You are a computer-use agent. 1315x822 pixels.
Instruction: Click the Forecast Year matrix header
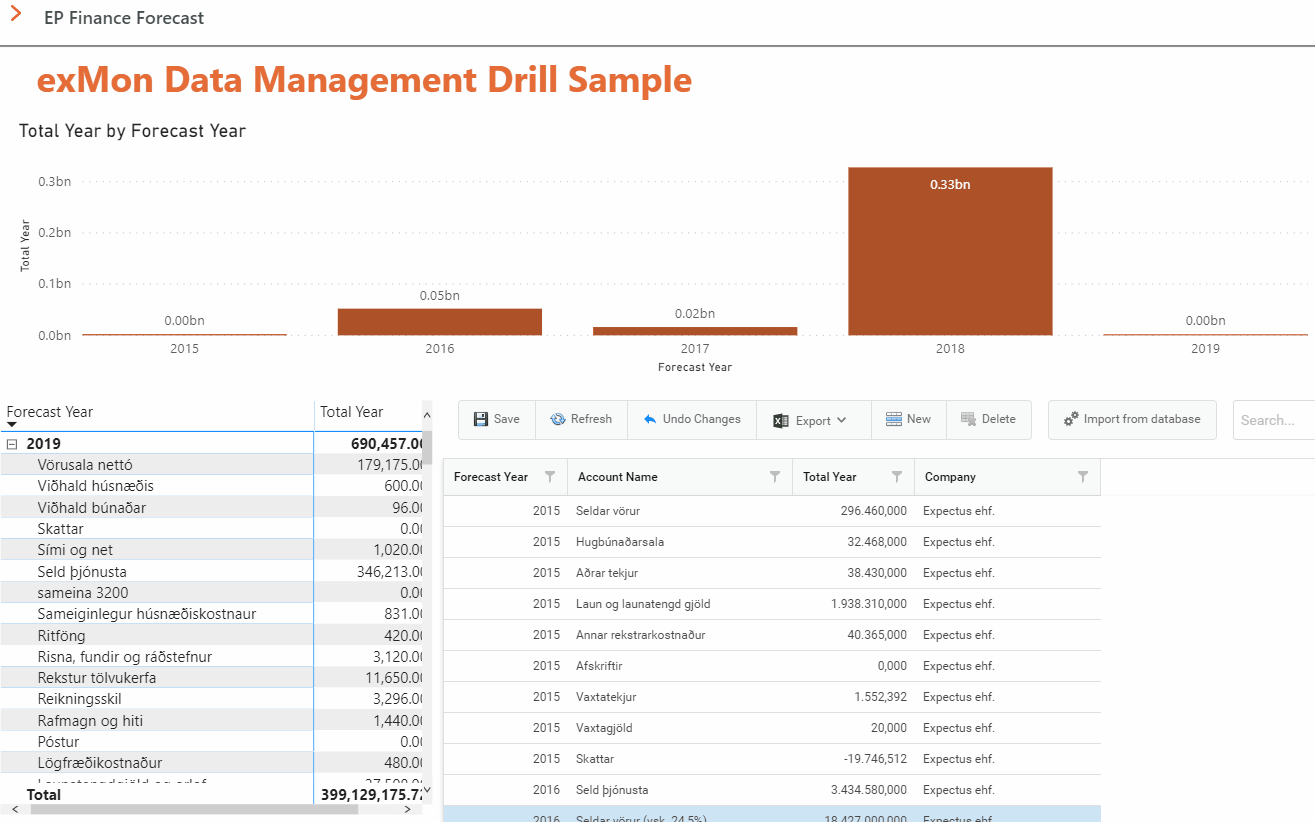[50, 412]
